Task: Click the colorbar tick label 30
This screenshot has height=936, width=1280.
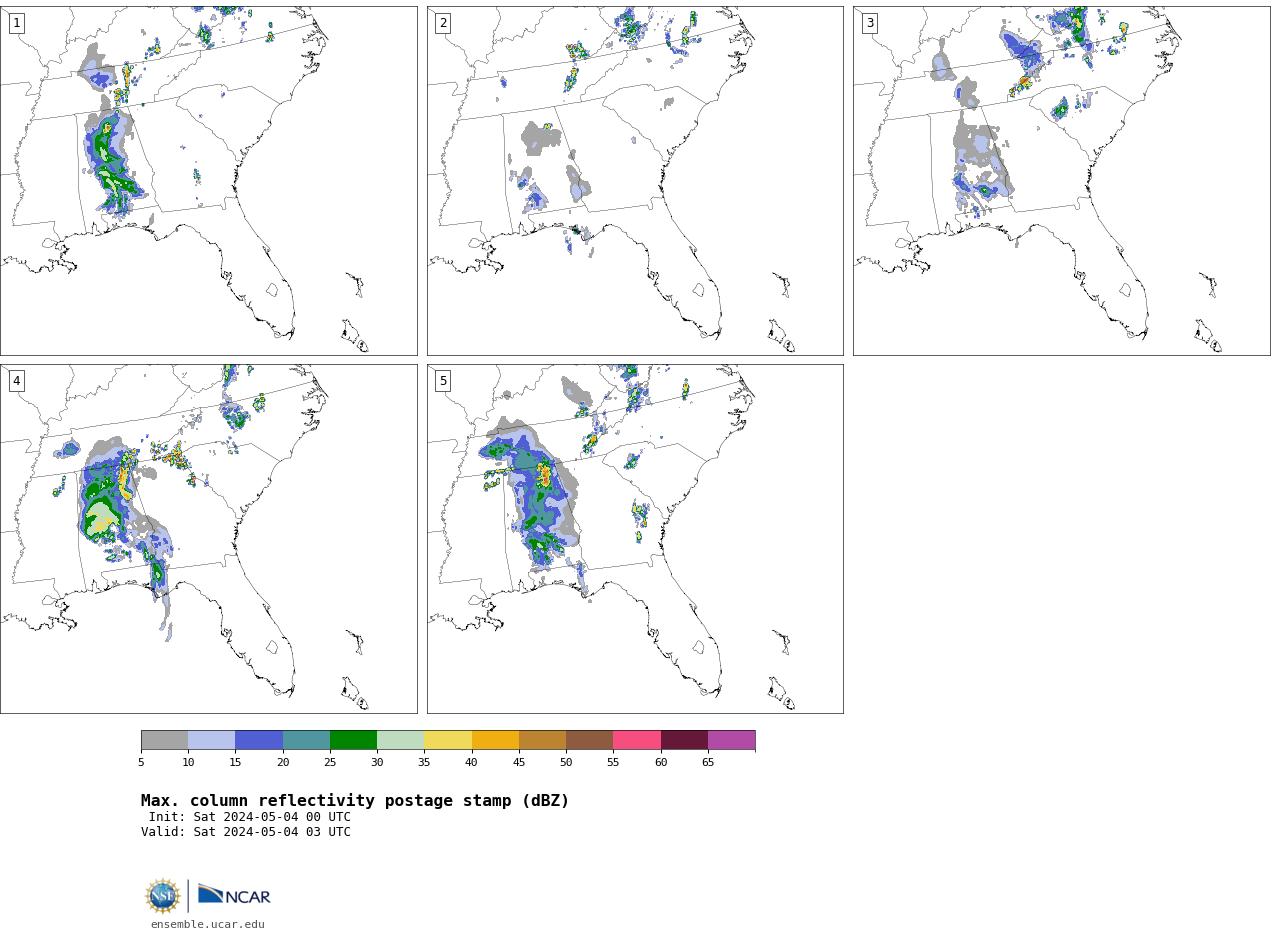Action: pos(377,763)
